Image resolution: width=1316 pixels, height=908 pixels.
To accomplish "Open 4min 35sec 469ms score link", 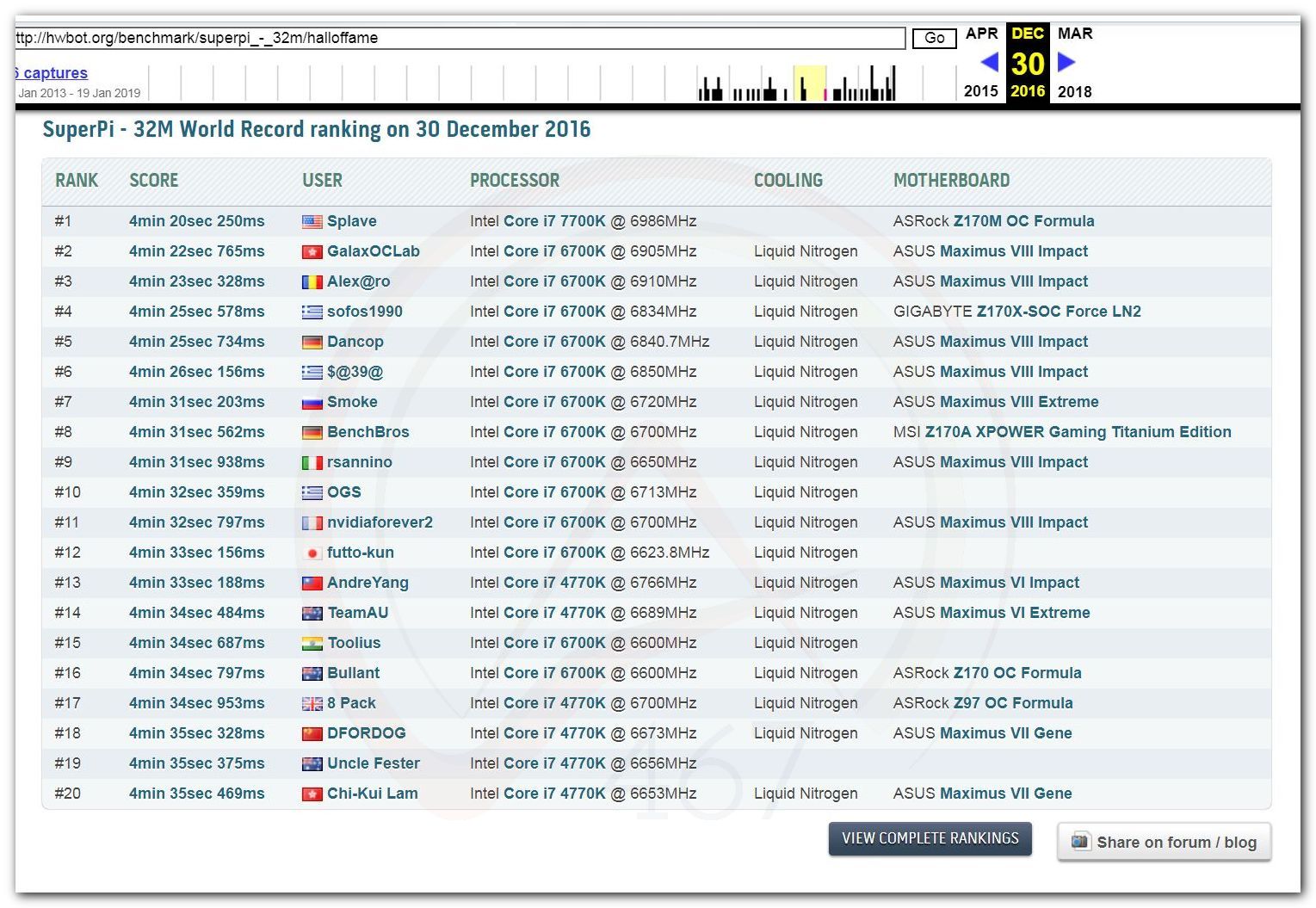I will click(x=197, y=794).
